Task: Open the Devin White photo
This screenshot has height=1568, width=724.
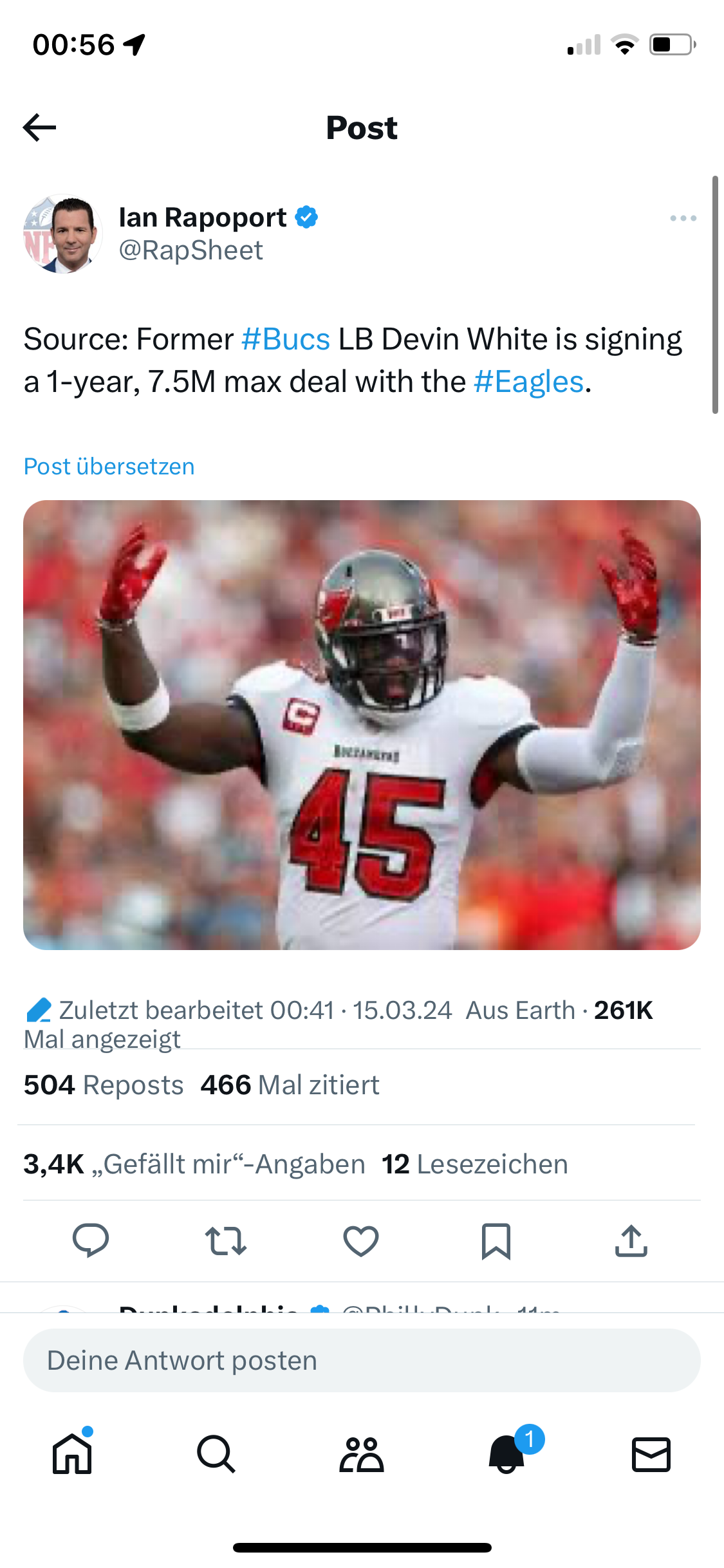Action: click(362, 725)
